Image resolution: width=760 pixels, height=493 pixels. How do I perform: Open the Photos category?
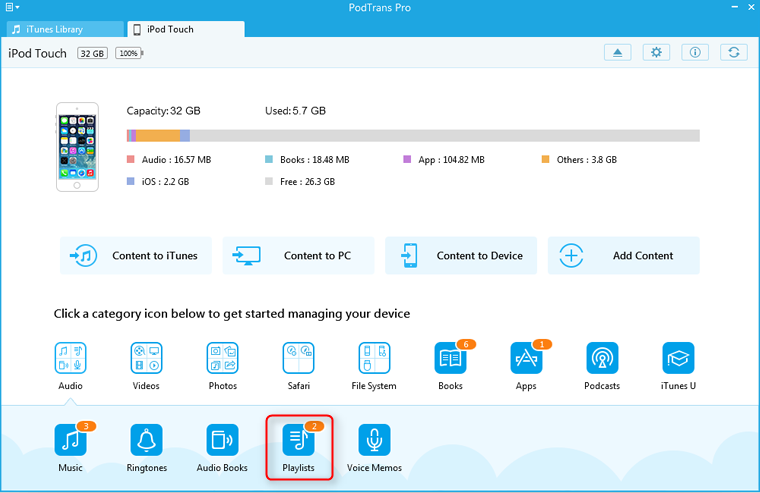(x=222, y=358)
